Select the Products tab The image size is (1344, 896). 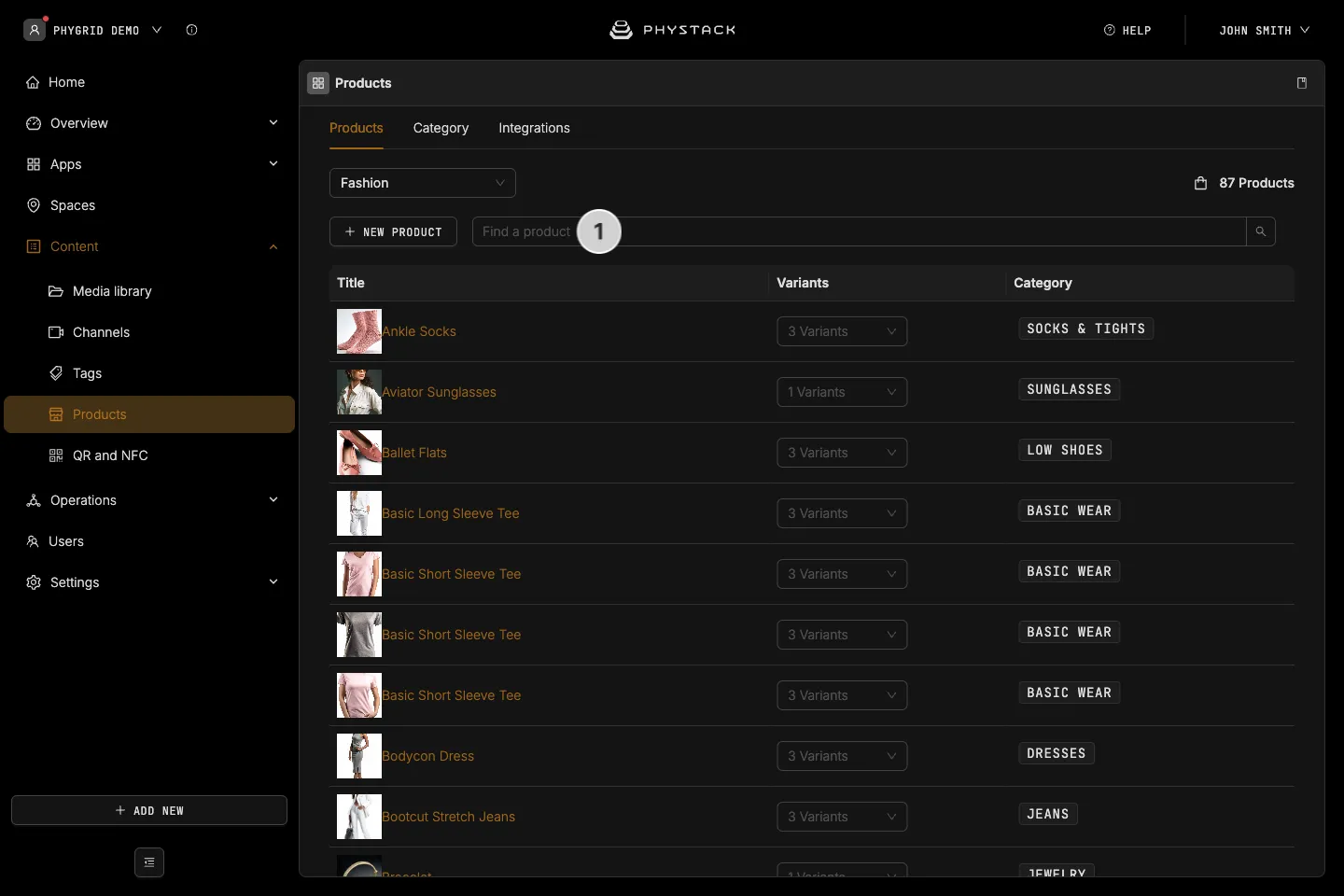[357, 128]
